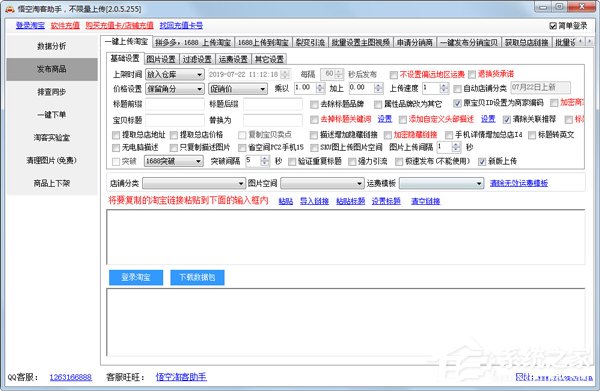This screenshot has height=391, width=600.
Task: Uncheck 清除关联推荐 checkbox
Action: [x=507, y=120]
